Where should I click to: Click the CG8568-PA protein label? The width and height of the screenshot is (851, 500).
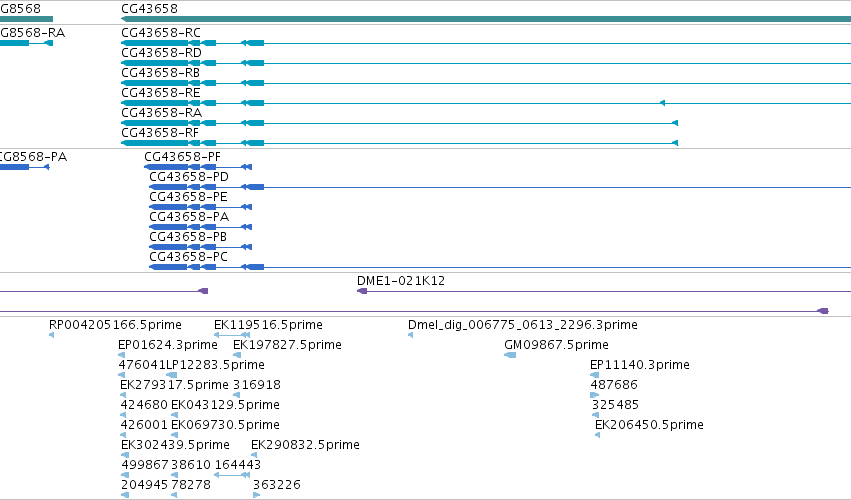(33, 157)
